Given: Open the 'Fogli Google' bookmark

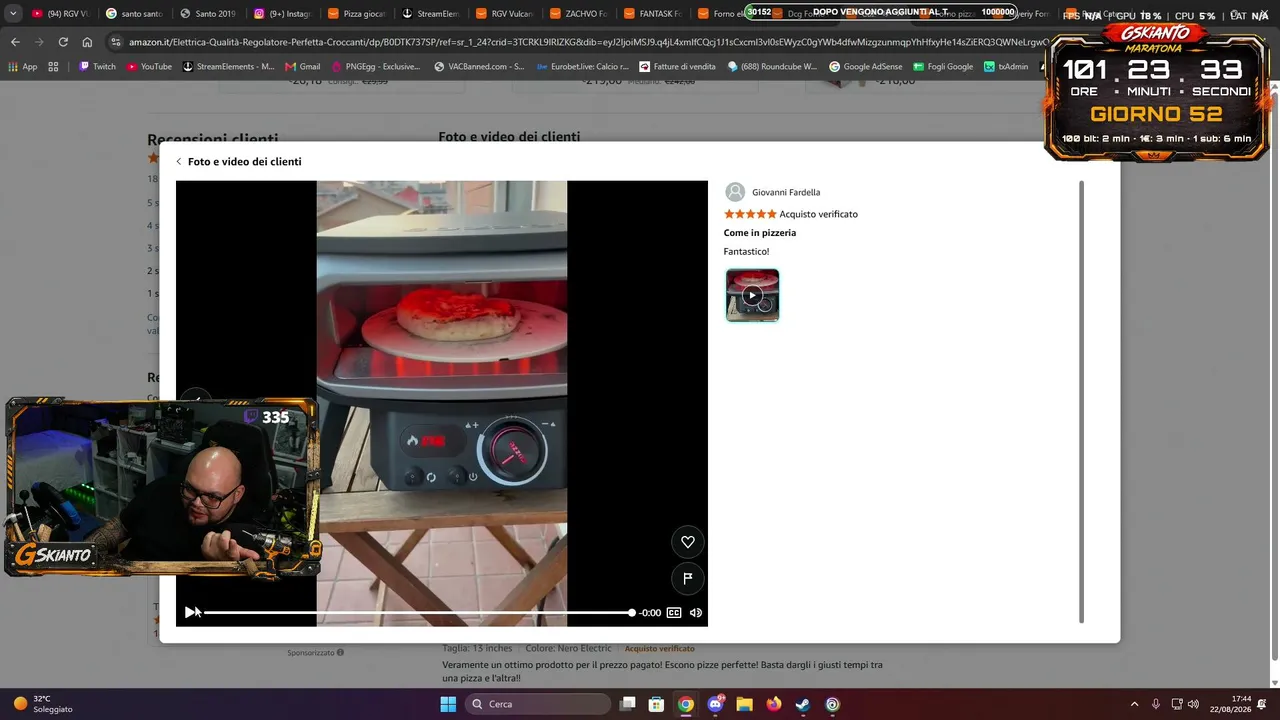Looking at the screenshot, I should click(943, 67).
